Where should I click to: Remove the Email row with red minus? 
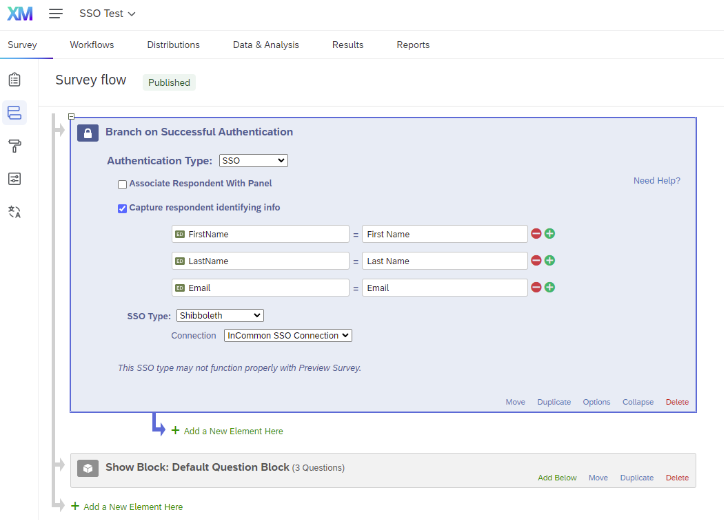(x=536, y=287)
